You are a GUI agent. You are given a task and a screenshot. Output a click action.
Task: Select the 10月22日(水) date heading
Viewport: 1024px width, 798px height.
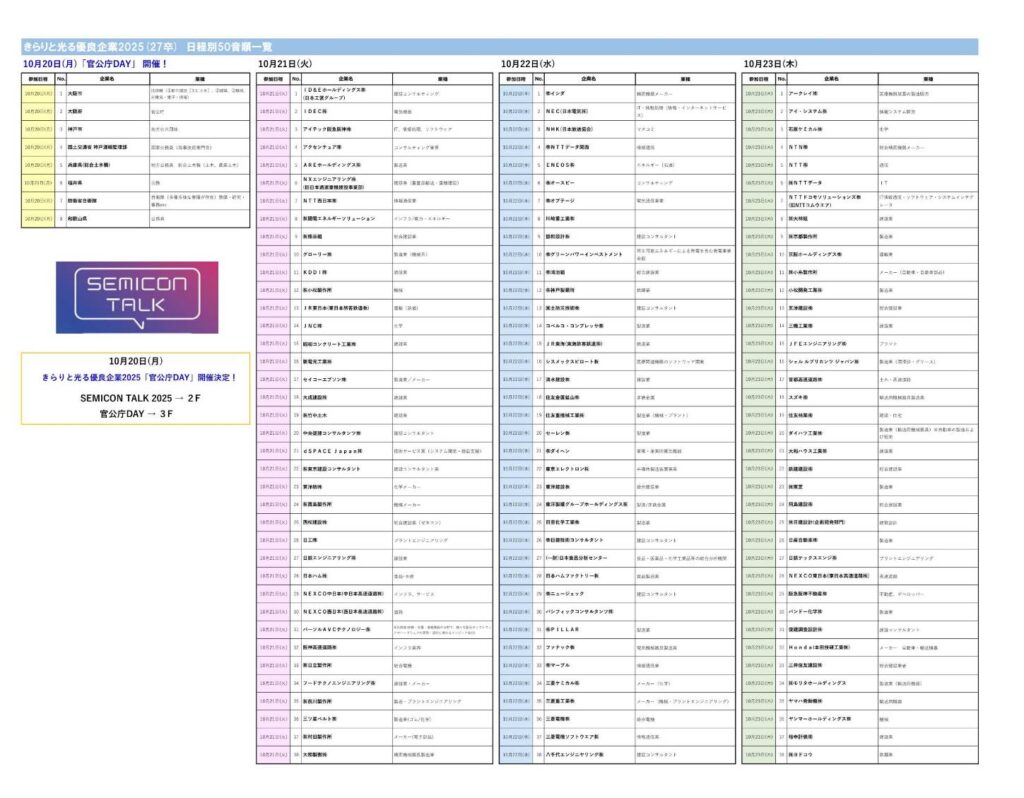point(527,63)
